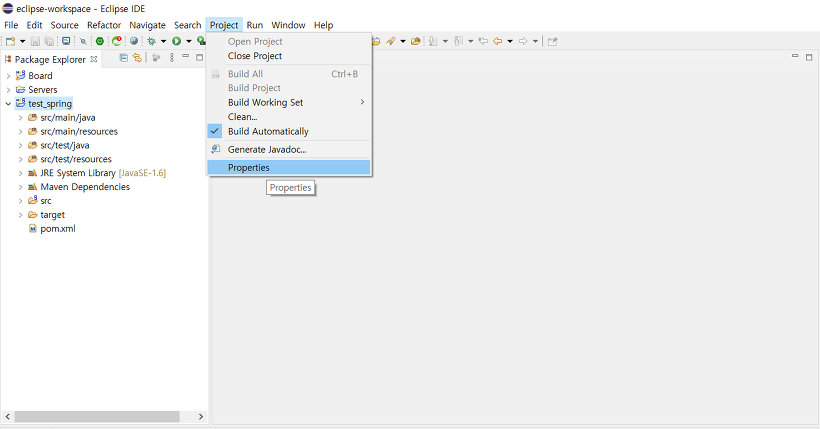Open the Run dropdown arrow
This screenshot has height=429, width=820.
click(x=189, y=41)
